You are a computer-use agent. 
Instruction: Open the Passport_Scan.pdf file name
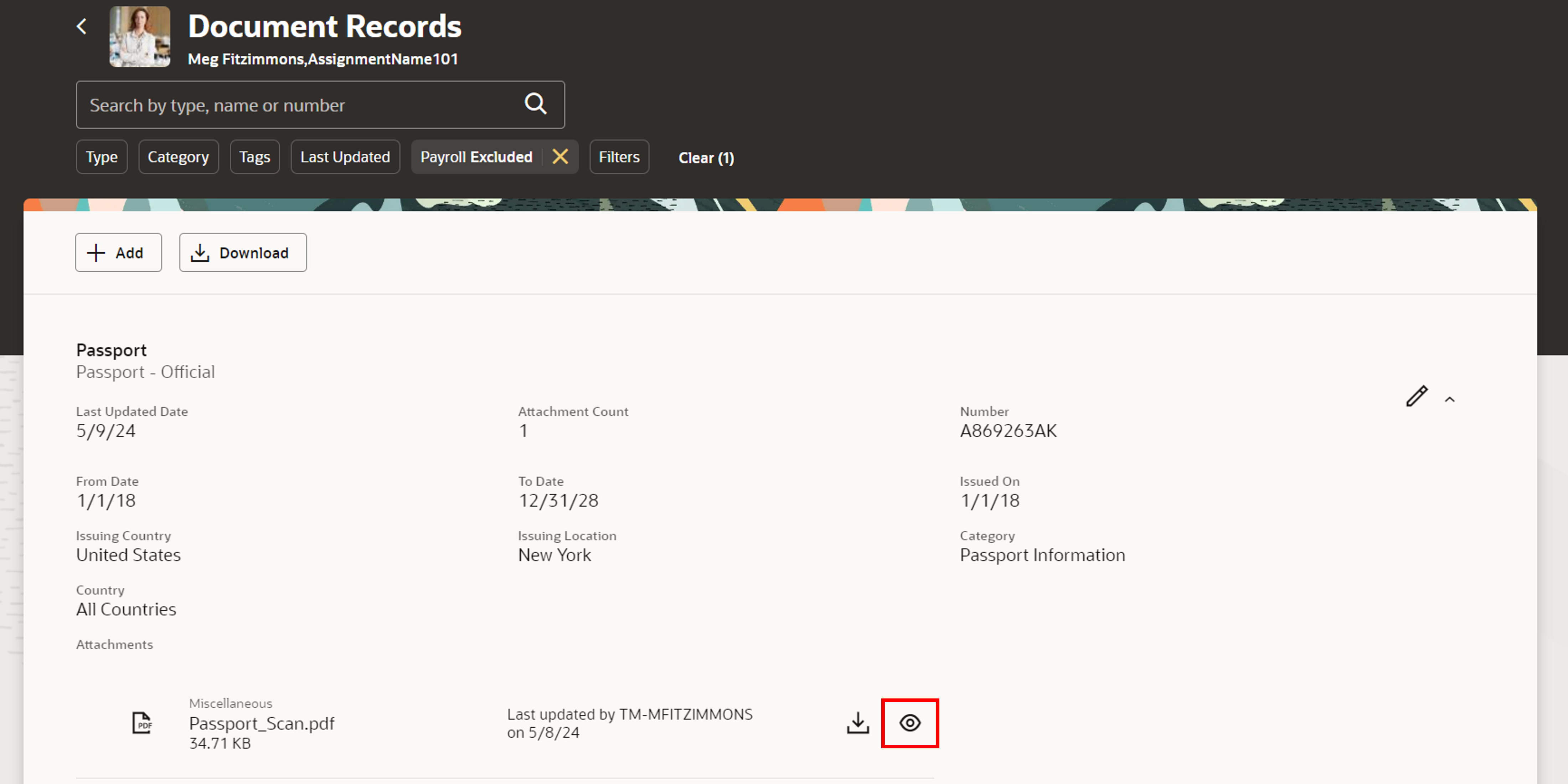pyautogui.click(x=262, y=723)
